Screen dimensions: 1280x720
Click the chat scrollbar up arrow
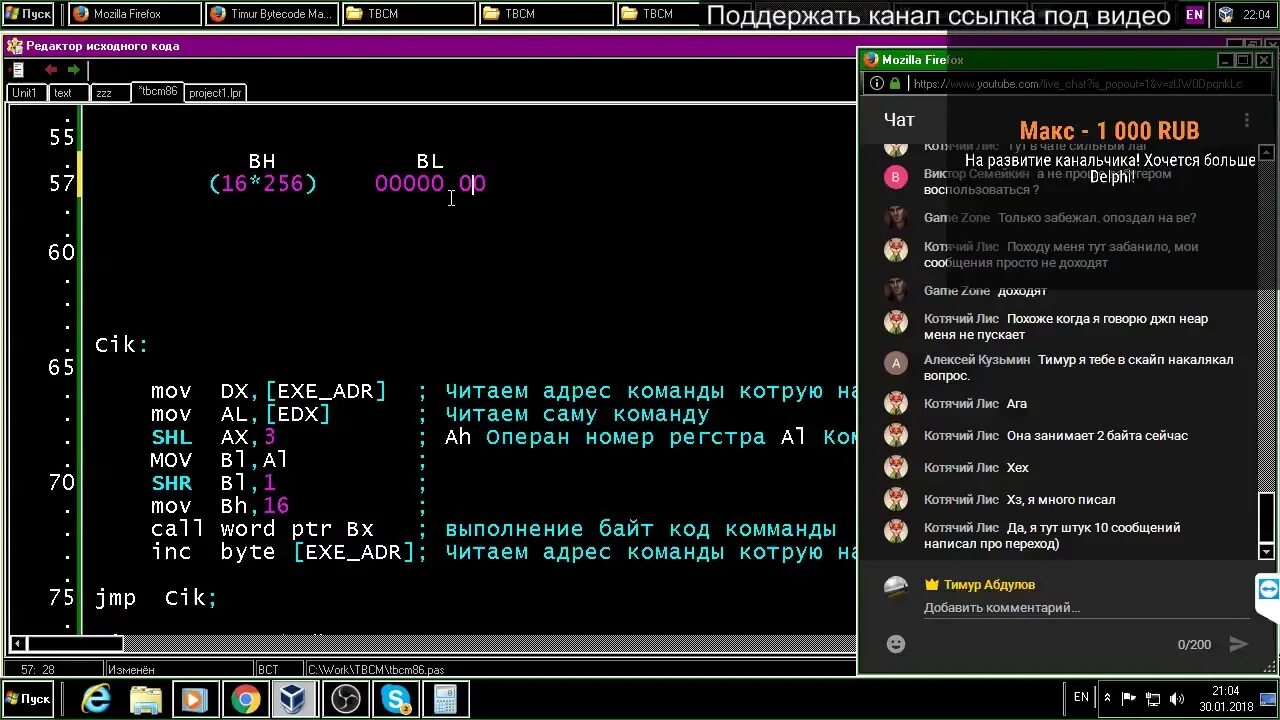pos(1266,153)
